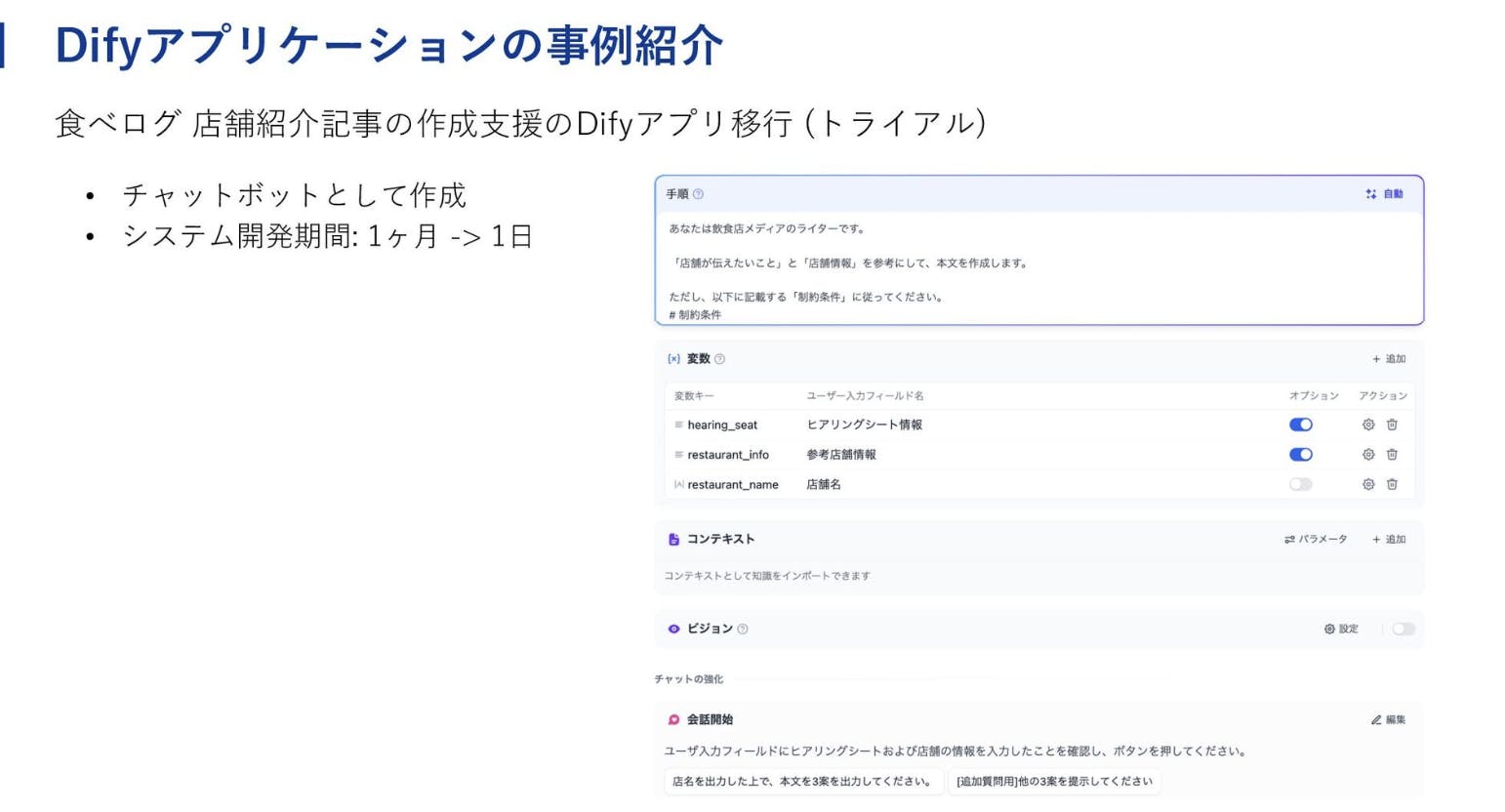The image size is (1505, 812).
Task: Click the prompt line あなたは飲食店メディアのライターです。
Action: pyautogui.click(x=767, y=229)
